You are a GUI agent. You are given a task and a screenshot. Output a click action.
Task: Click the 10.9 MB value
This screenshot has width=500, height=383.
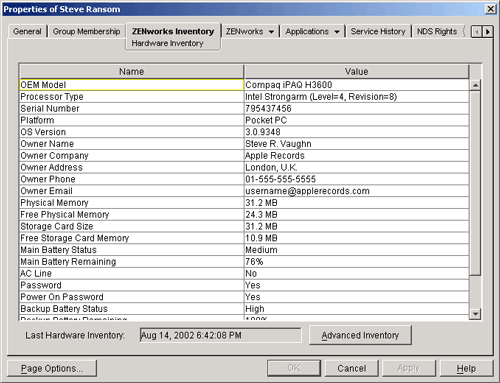356,238
